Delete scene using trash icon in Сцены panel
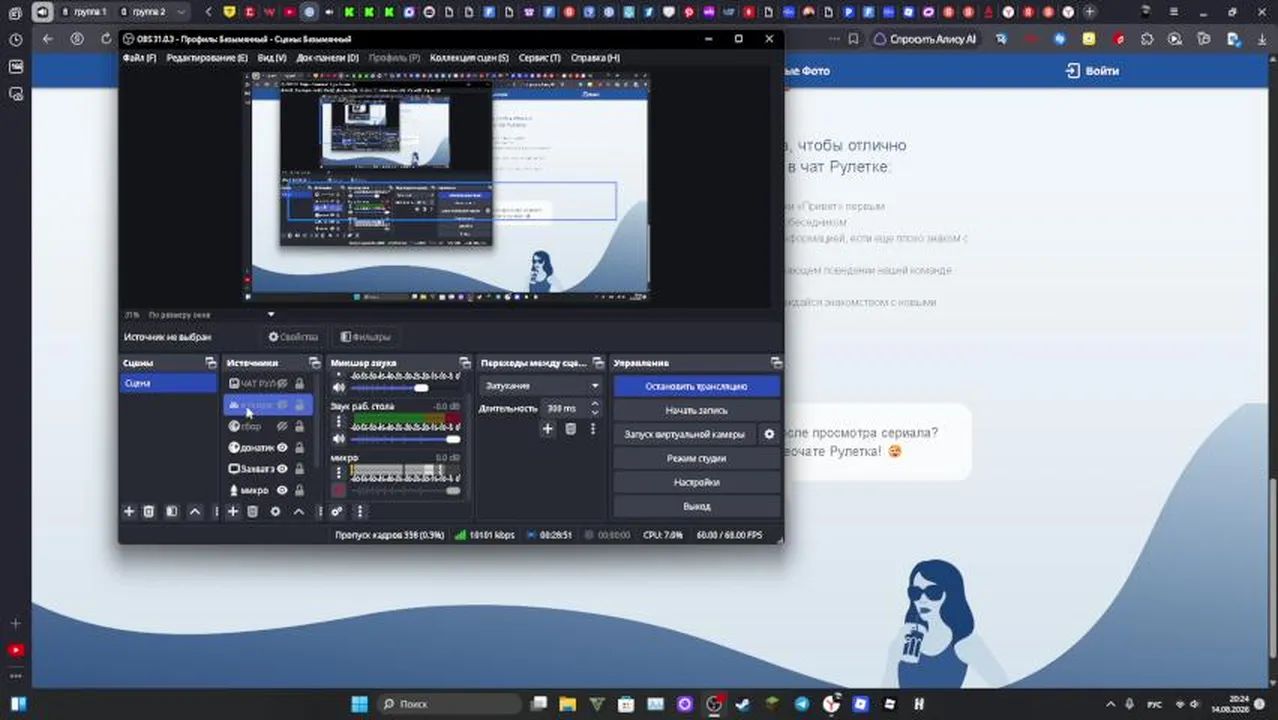 149,511
